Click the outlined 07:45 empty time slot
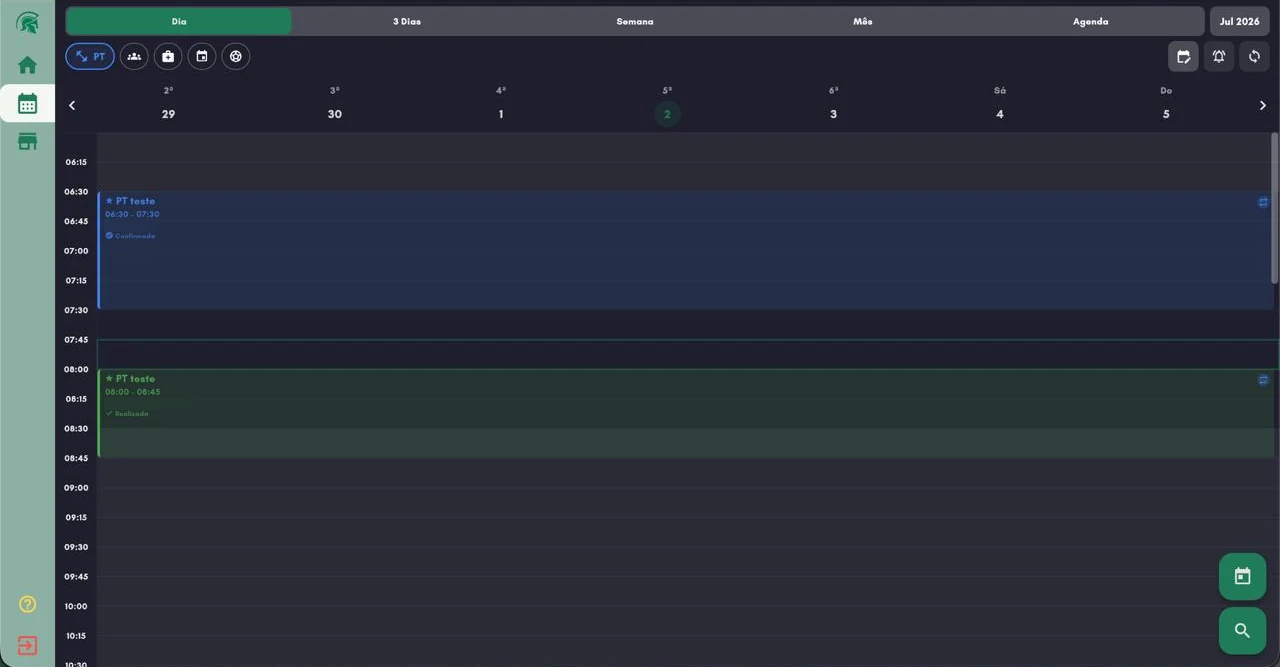The width and height of the screenshot is (1280, 667). pyautogui.click(x=687, y=355)
